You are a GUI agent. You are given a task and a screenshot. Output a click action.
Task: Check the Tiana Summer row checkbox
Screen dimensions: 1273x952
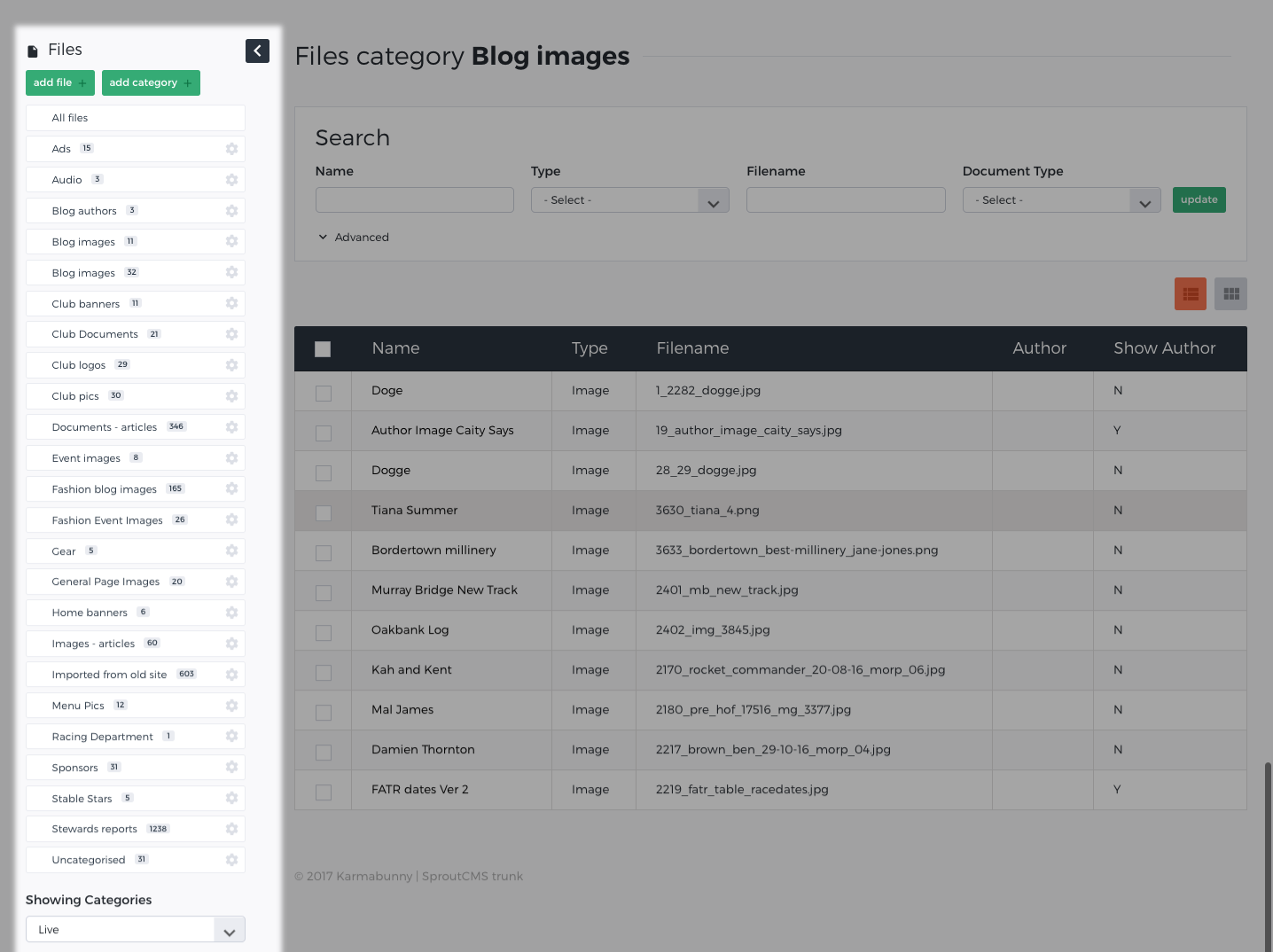324,513
